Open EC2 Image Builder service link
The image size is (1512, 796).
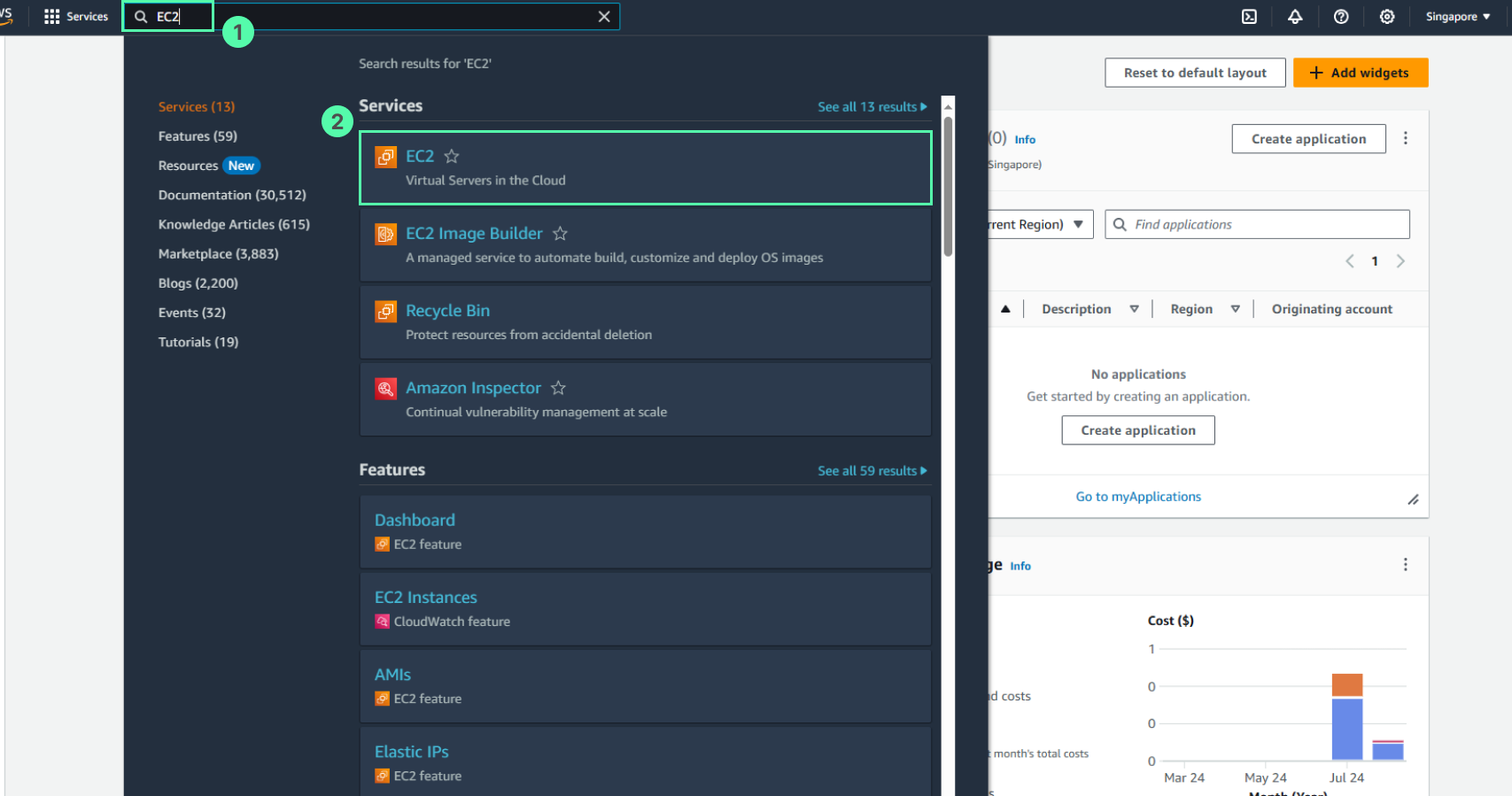click(474, 234)
